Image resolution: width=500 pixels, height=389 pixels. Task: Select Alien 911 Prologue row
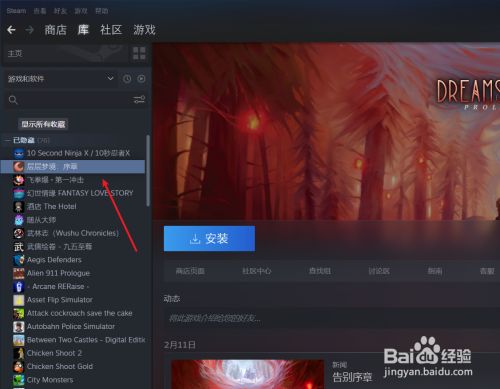[x=73, y=273]
